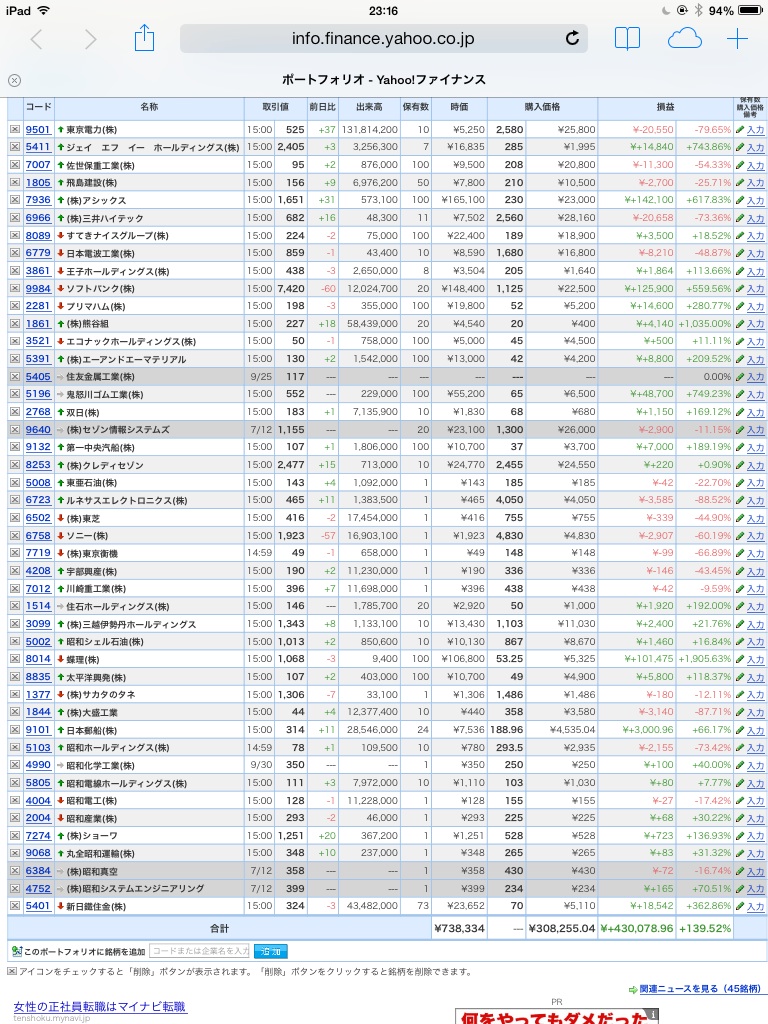The height and width of the screenshot is (1024, 768).
Task: Click the 名称 column header
Action: (149, 106)
